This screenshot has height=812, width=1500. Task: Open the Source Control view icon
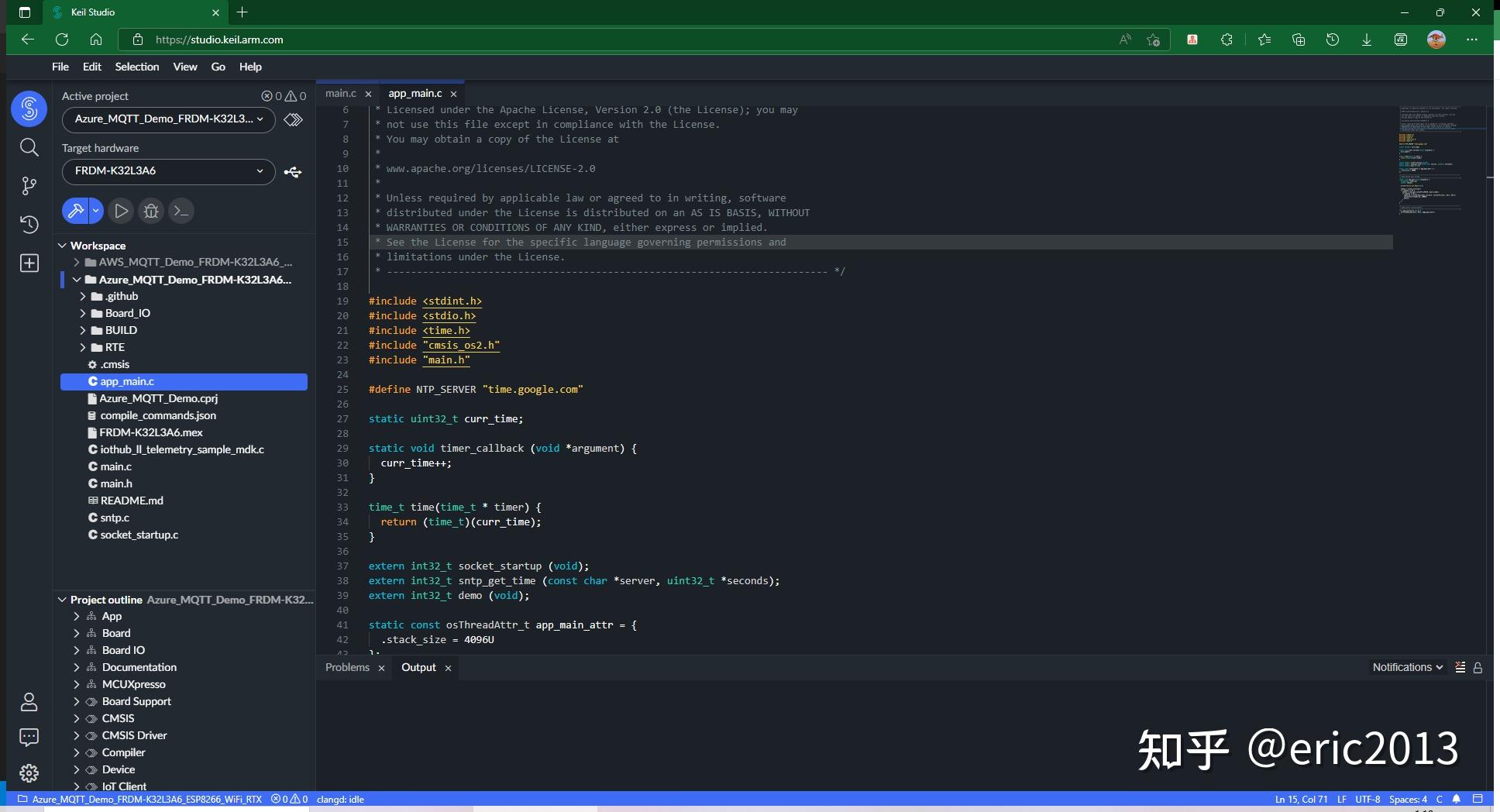click(29, 186)
